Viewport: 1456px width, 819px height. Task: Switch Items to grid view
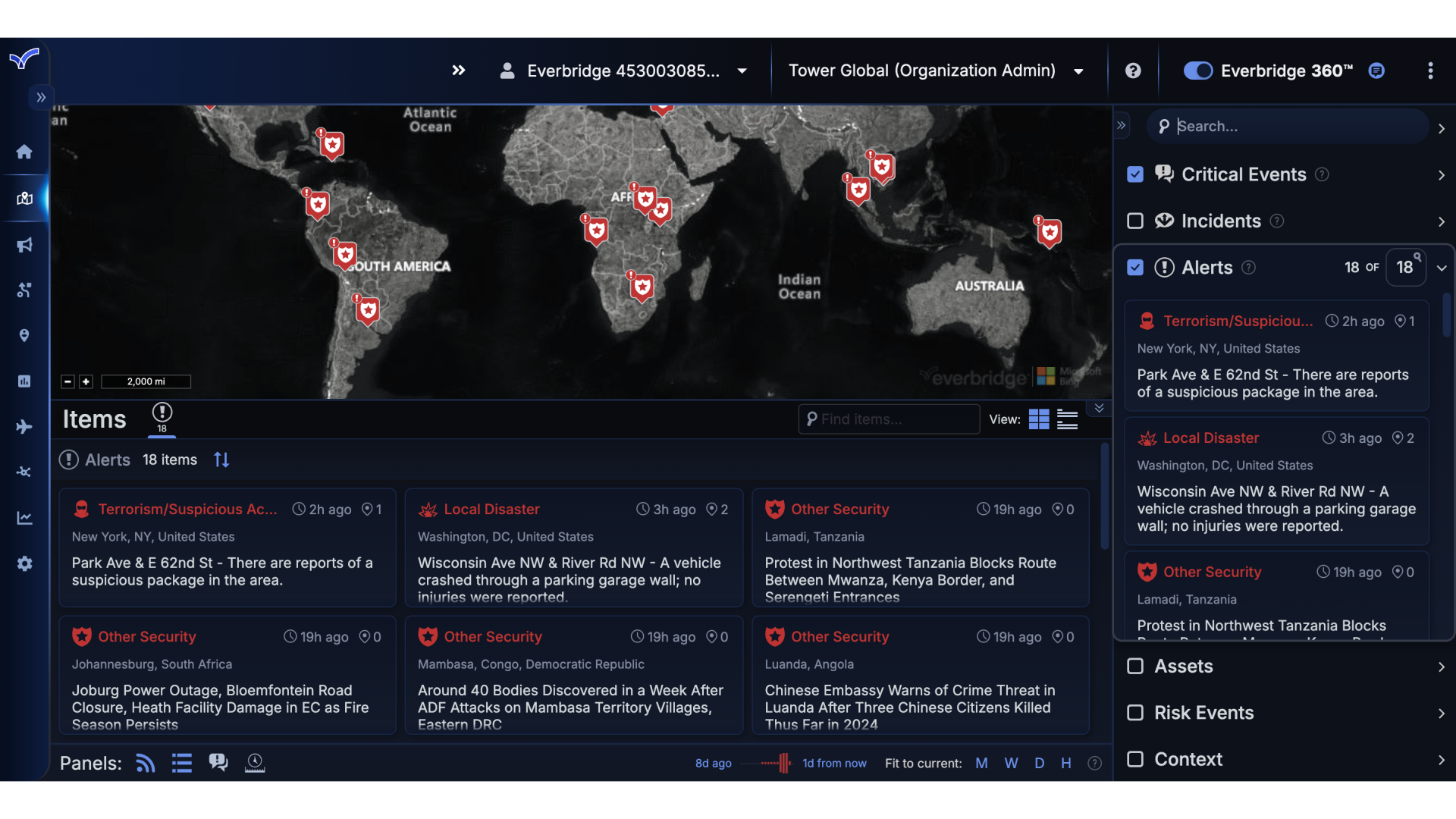click(1039, 419)
